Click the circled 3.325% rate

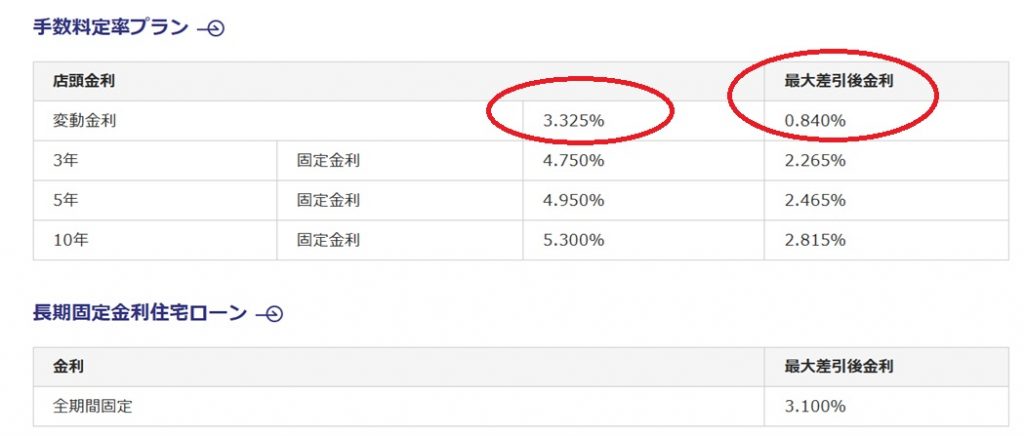tap(573, 121)
